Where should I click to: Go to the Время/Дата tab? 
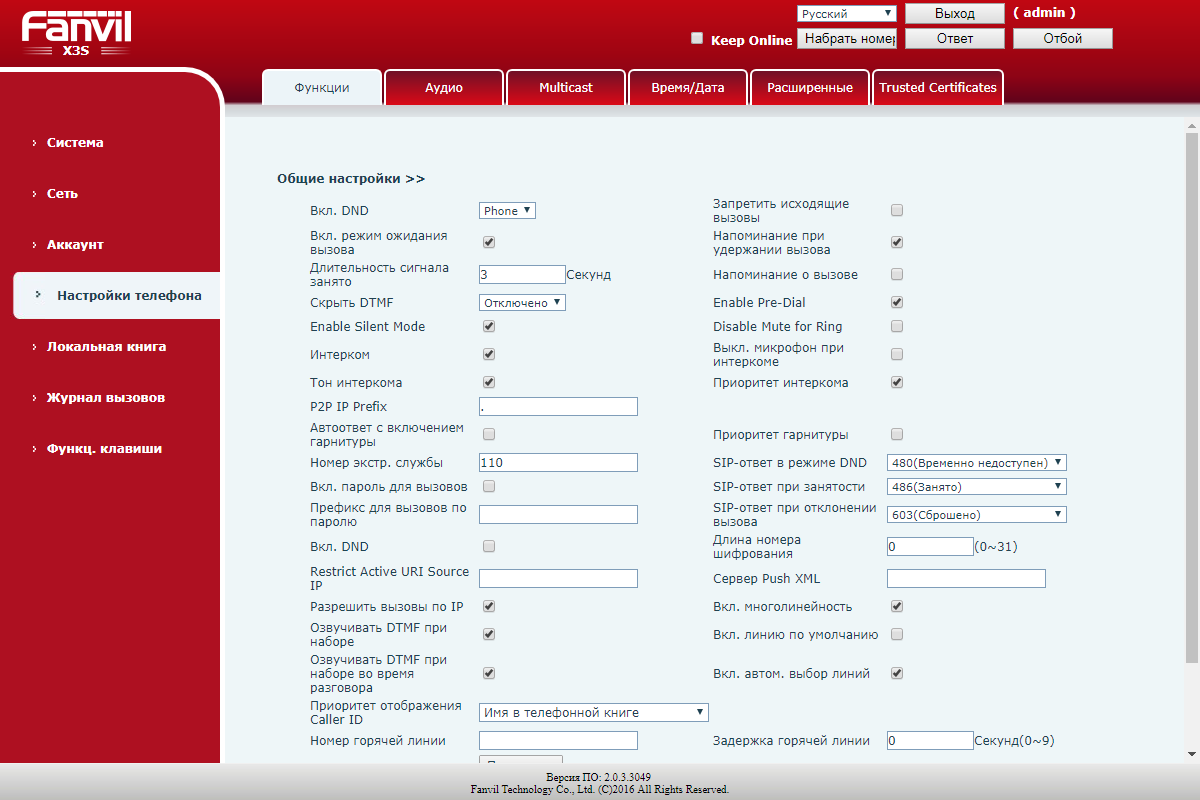(687, 88)
